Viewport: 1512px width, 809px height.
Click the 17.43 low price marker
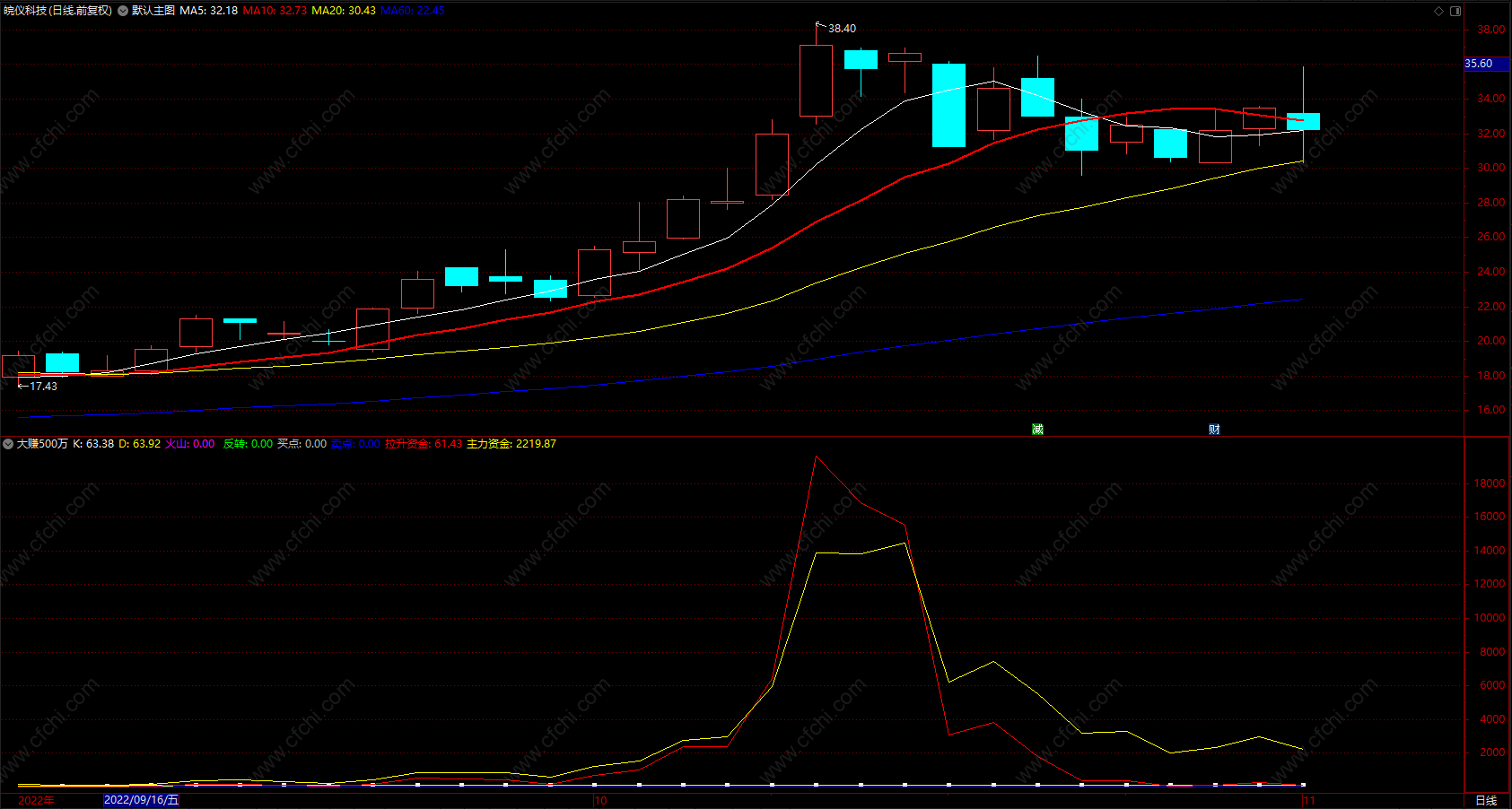coord(43,387)
